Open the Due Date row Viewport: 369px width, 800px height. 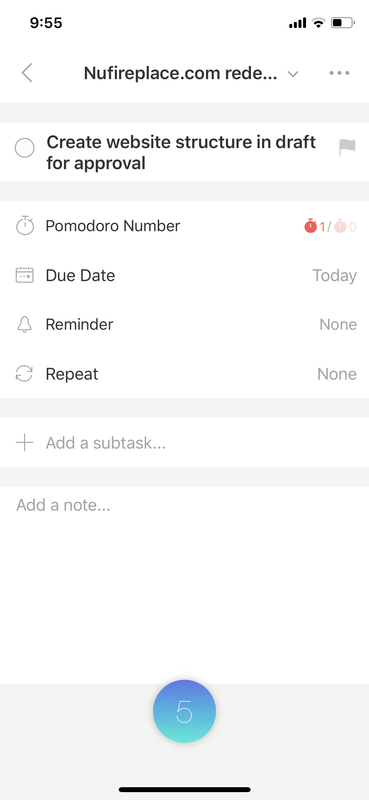pos(184,275)
